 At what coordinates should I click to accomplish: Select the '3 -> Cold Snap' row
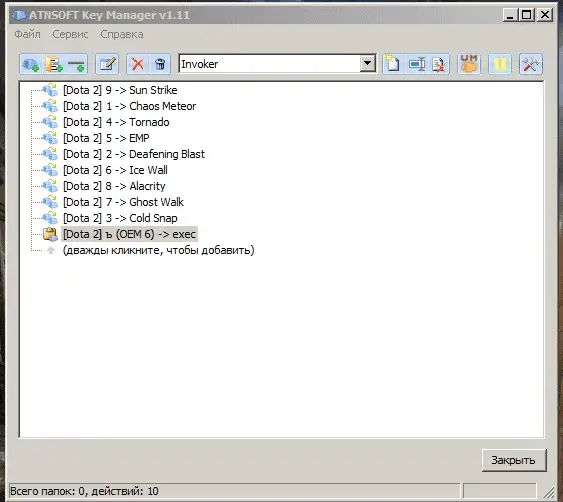pyautogui.click(x=120, y=218)
